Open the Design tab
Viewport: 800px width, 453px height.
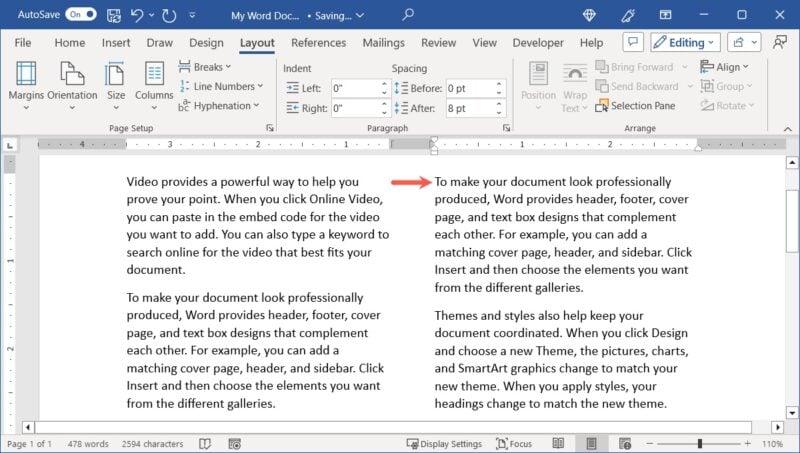pos(206,43)
